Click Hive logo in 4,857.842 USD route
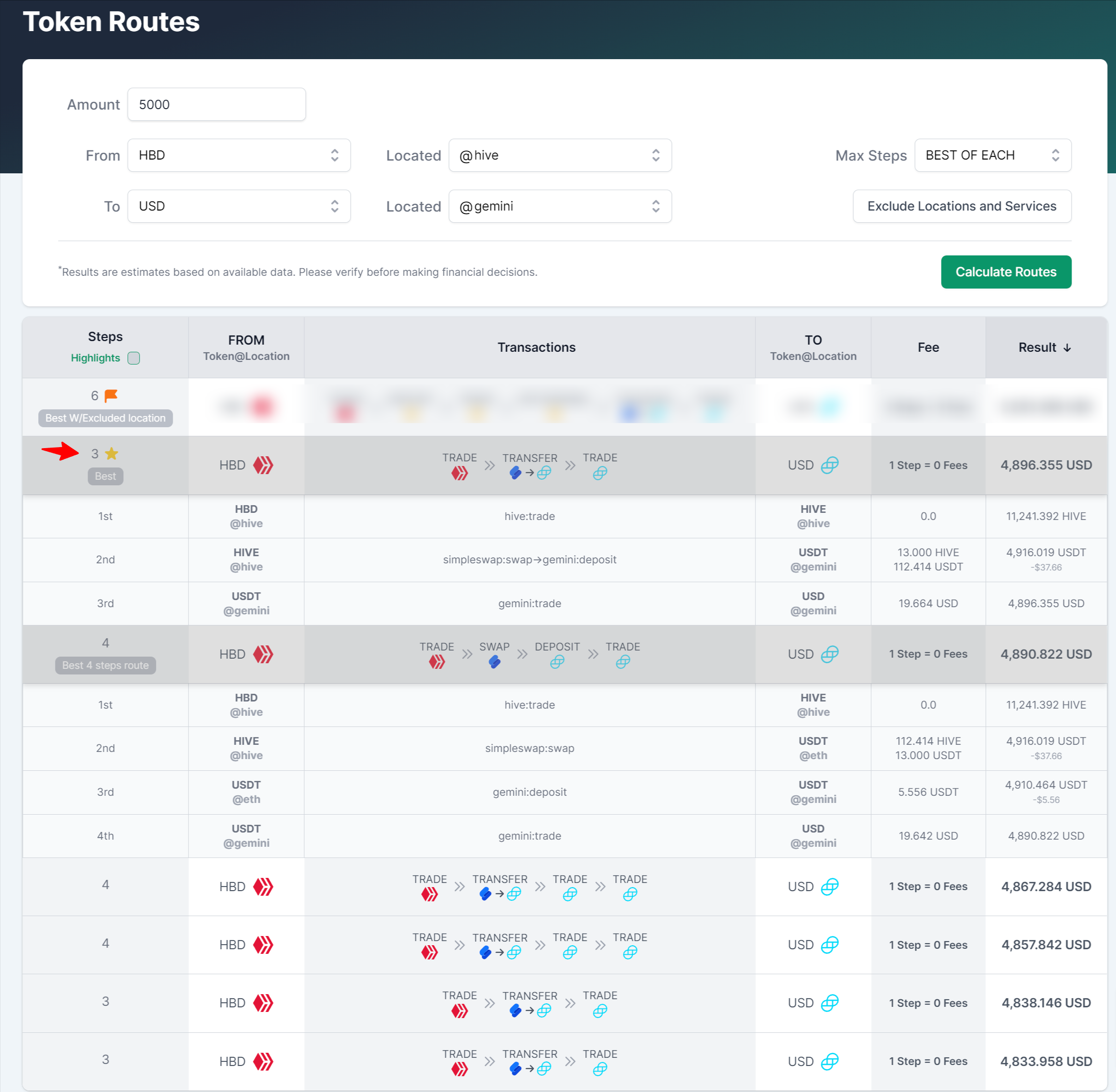The width and height of the screenshot is (1116, 1092). coord(263,945)
